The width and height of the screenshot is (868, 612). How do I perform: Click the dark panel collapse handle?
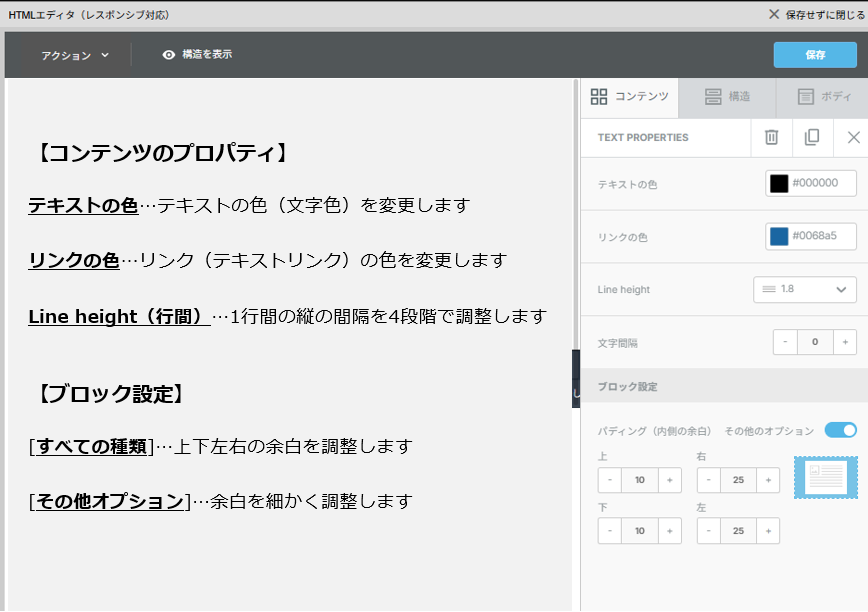pyautogui.click(x=576, y=379)
